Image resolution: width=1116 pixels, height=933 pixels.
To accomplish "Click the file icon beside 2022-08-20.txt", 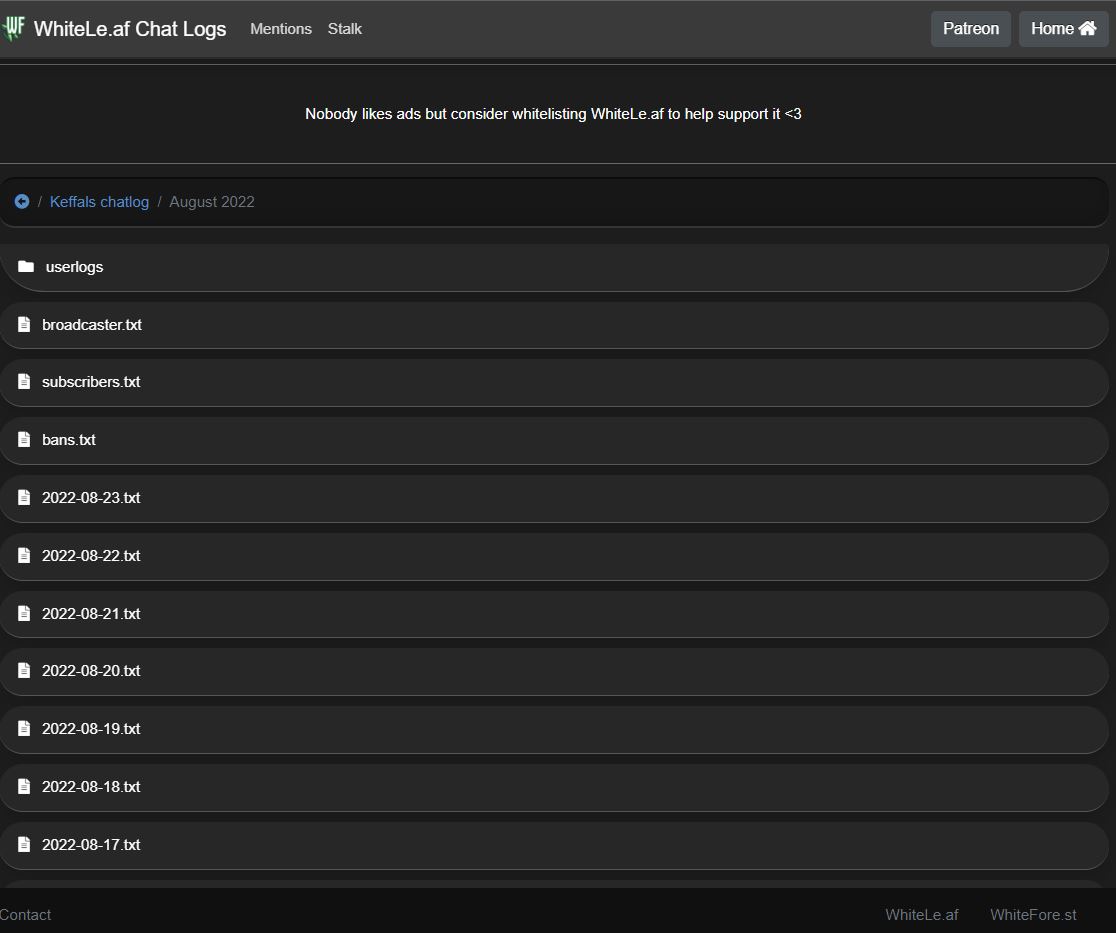I will coord(24,670).
